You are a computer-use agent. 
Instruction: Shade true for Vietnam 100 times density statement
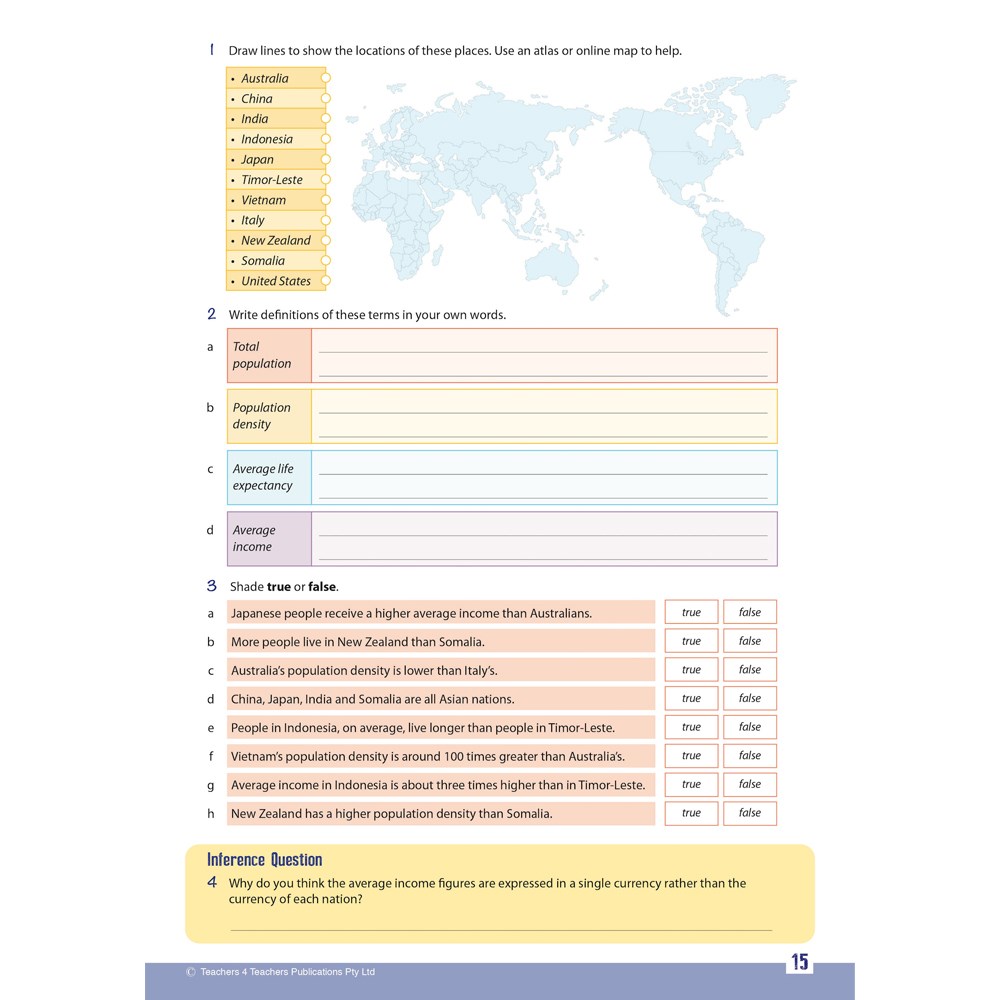click(x=691, y=756)
